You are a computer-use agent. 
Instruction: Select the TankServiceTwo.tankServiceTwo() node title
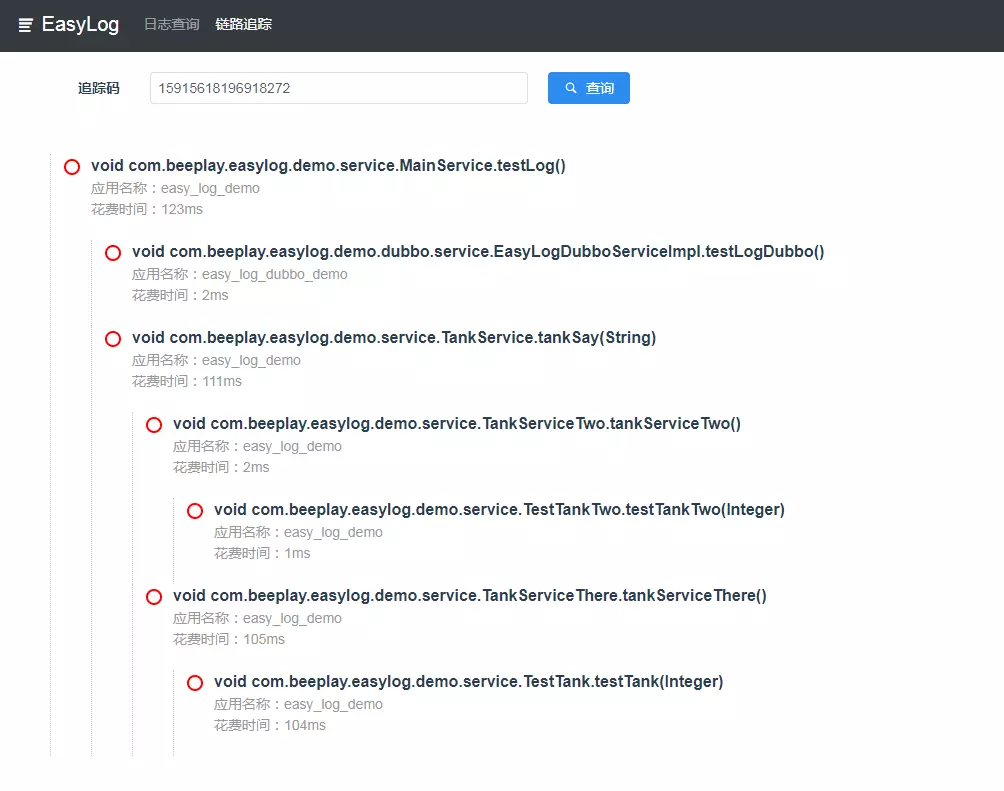tap(457, 424)
